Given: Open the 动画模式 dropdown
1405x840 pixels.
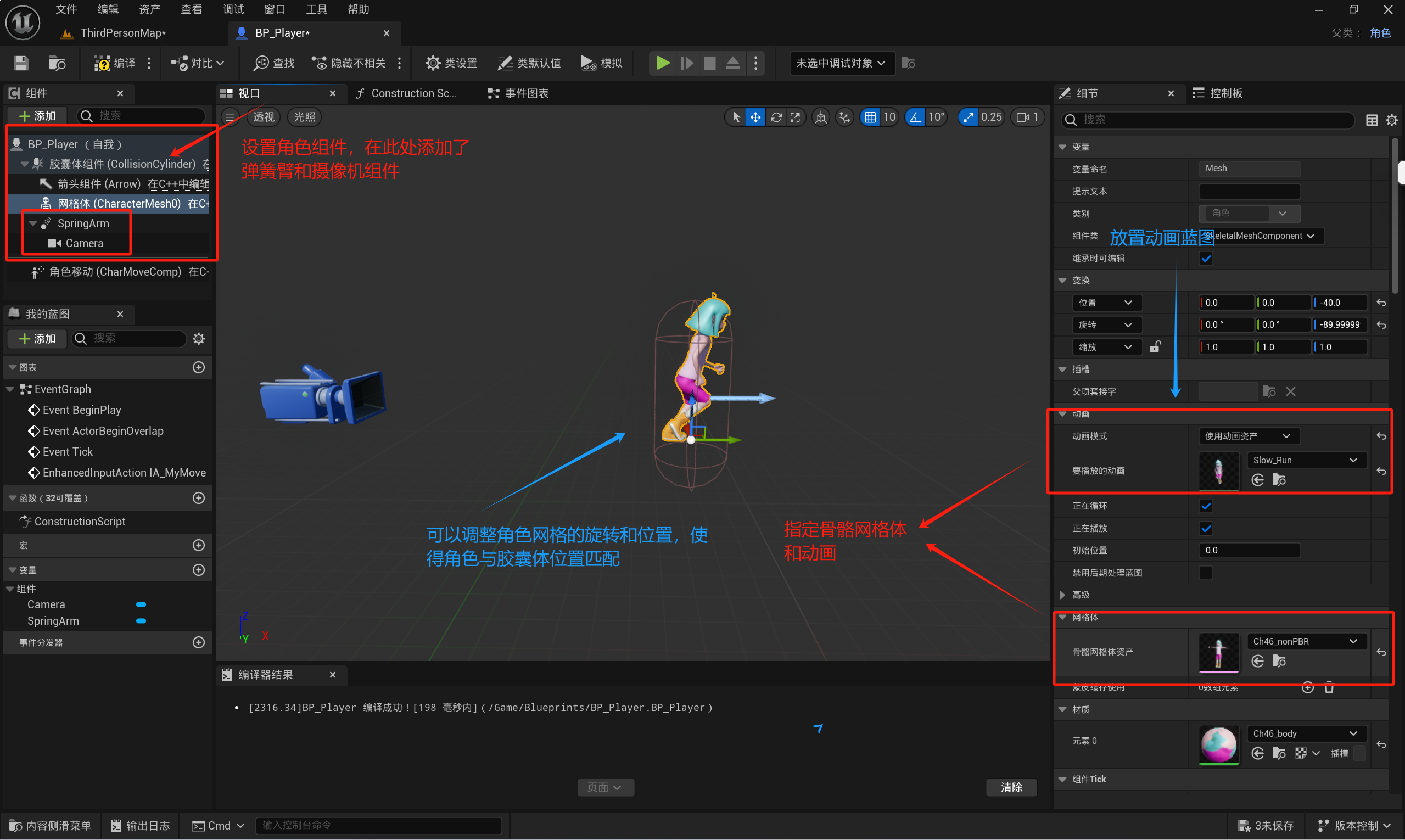Looking at the screenshot, I should pos(1248,436).
